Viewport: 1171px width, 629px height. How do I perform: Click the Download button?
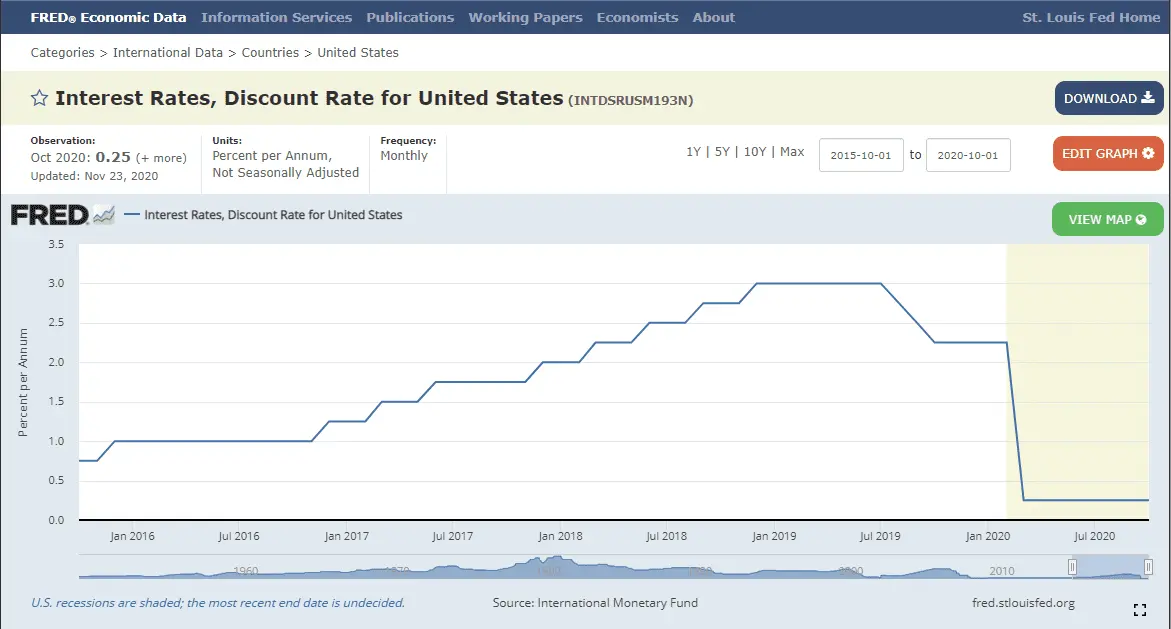click(x=1109, y=98)
